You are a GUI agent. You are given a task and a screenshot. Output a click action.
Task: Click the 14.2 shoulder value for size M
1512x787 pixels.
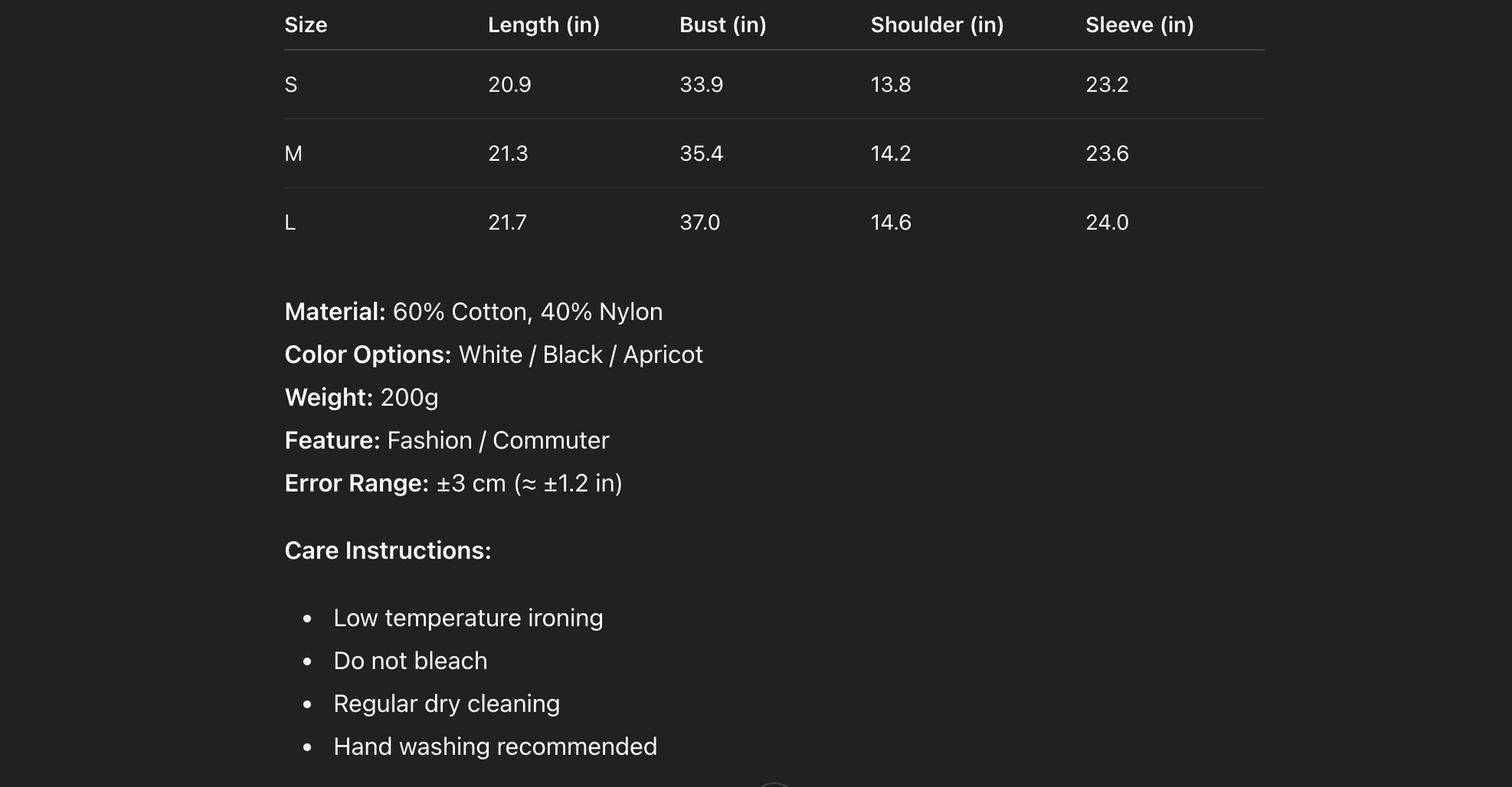[x=890, y=154]
